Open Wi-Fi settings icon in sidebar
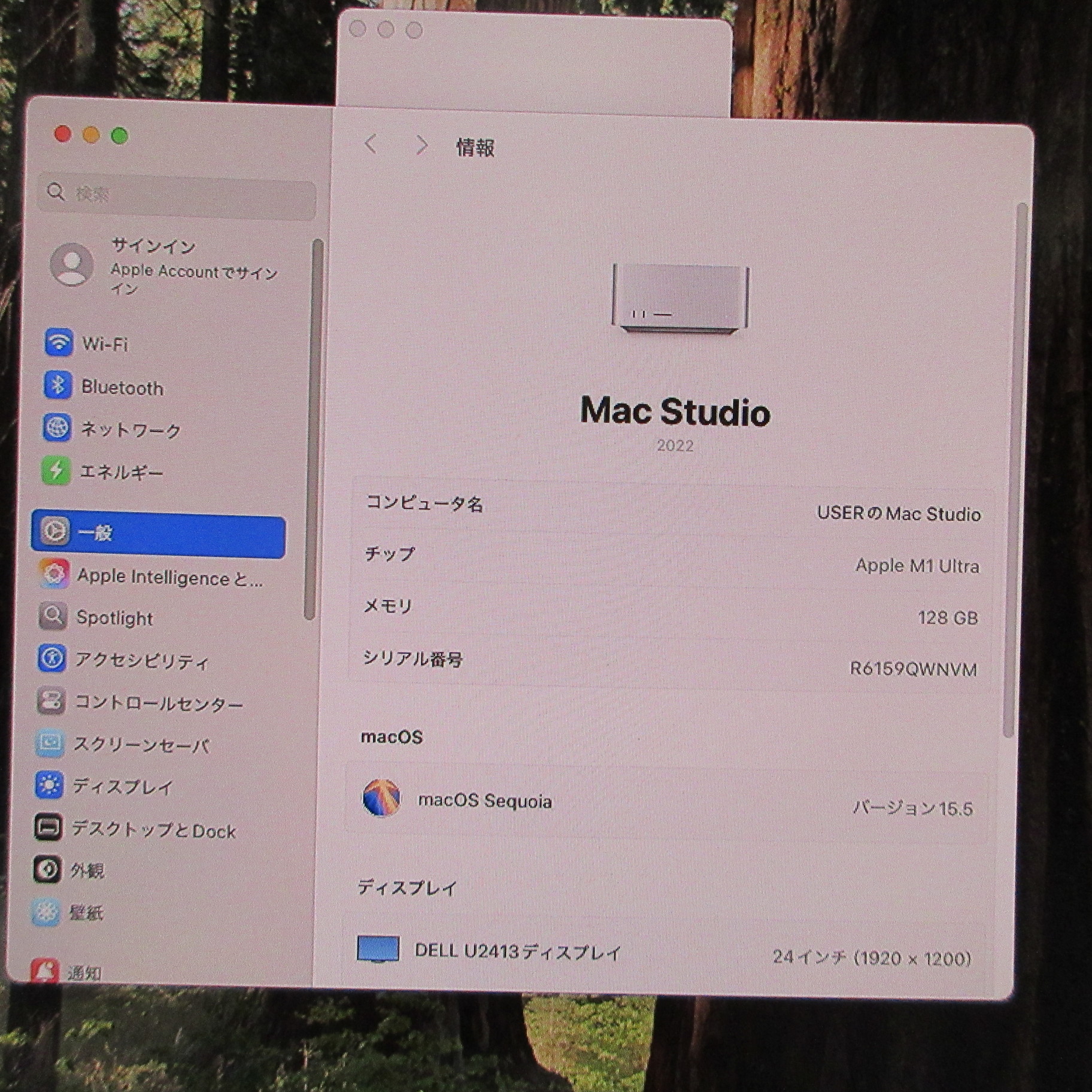The image size is (1092, 1092). [59, 342]
